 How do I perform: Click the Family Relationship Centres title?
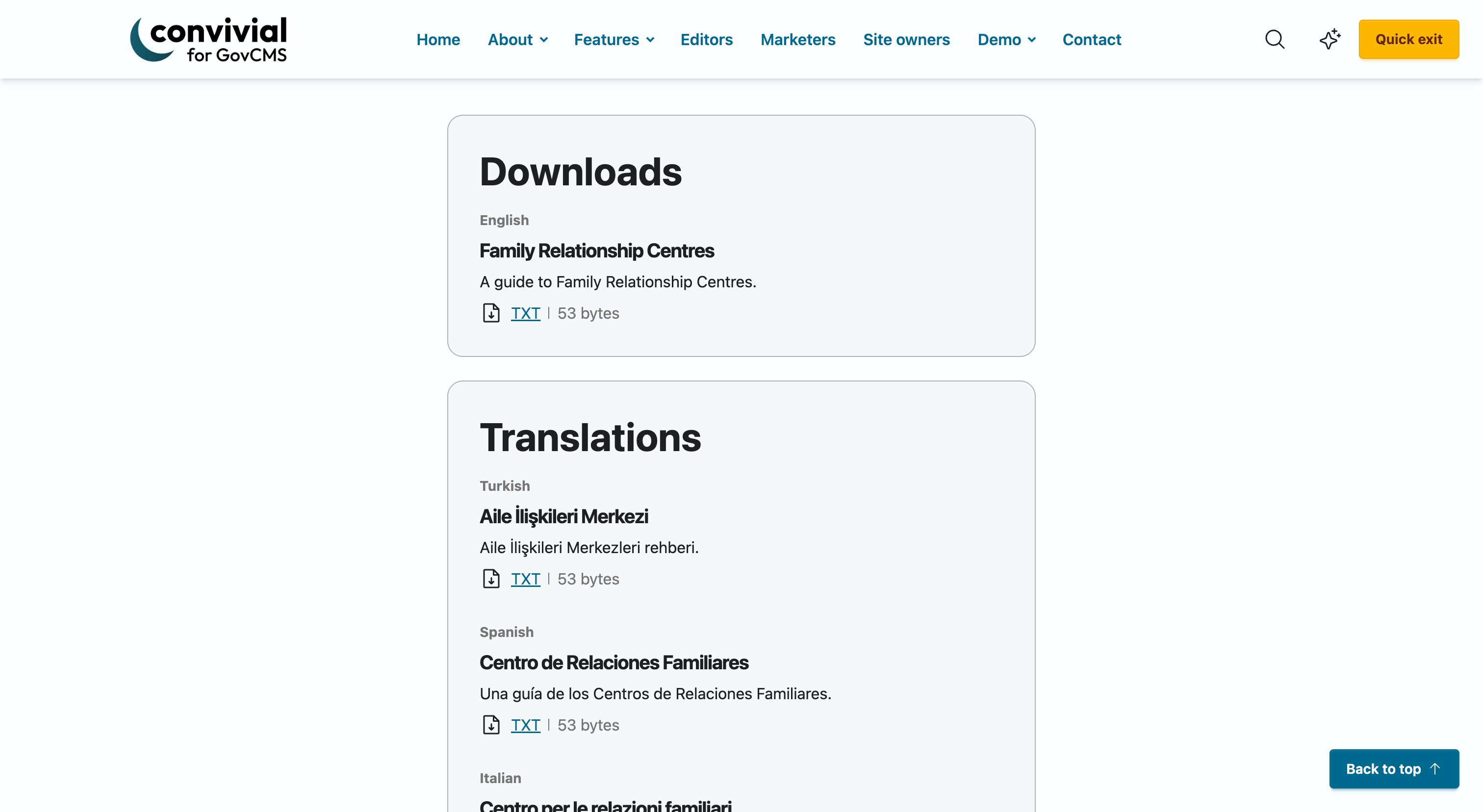[596, 251]
